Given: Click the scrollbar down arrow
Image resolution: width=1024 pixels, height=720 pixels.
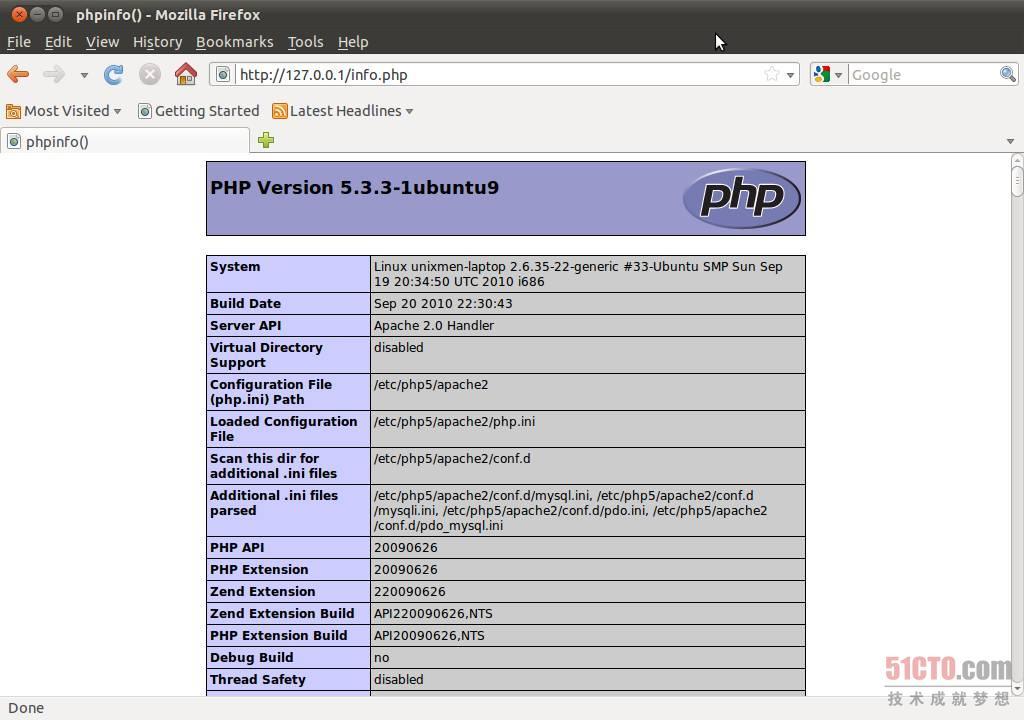Looking at the screenshot, I should [x=1017, y=688].
